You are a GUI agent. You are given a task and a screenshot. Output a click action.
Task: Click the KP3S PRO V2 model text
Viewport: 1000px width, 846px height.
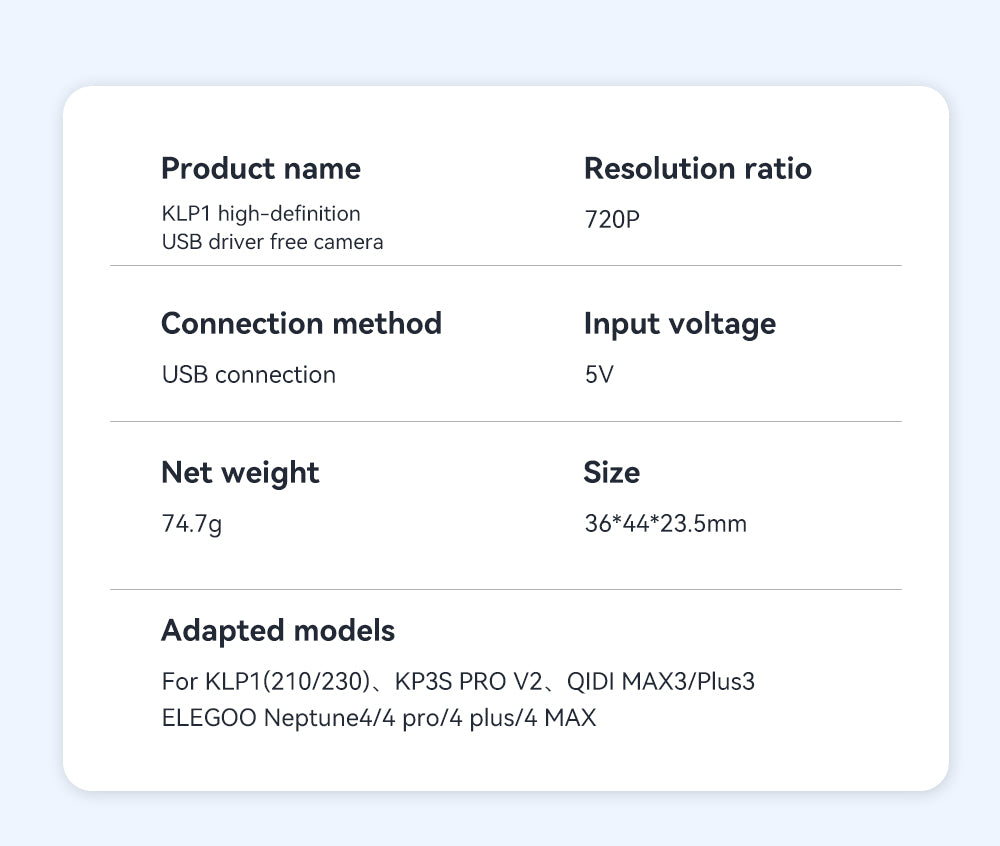[468, 682]
